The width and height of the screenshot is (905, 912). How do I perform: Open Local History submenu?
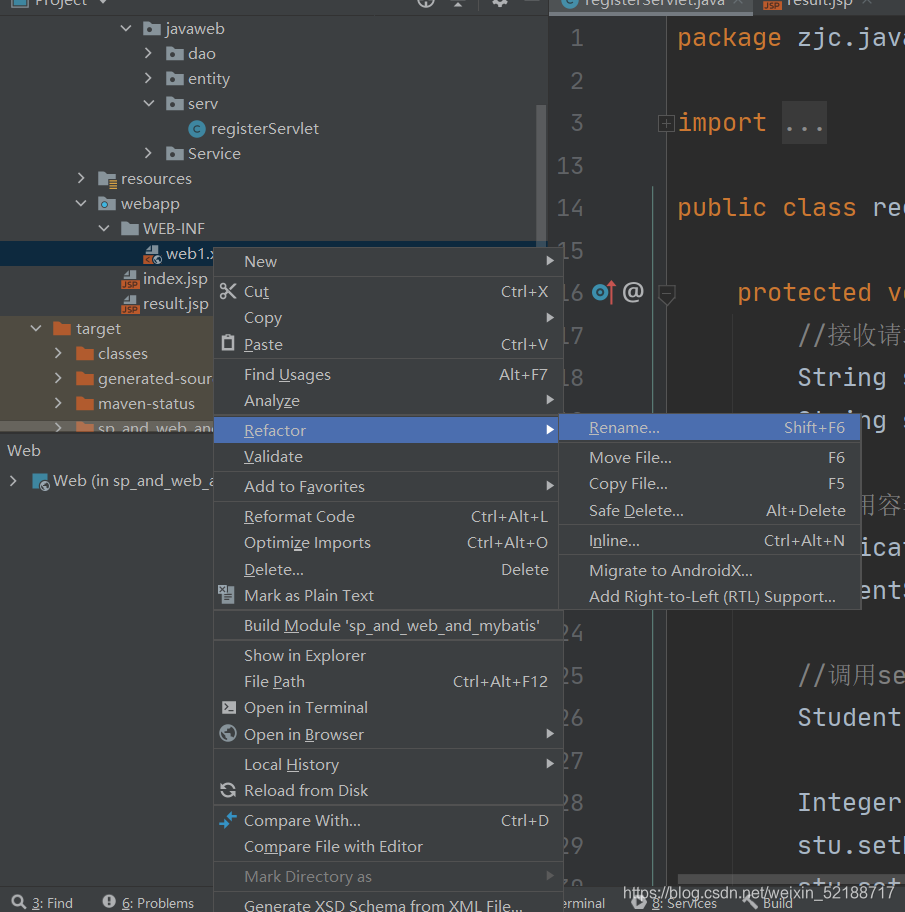[388, 764]
